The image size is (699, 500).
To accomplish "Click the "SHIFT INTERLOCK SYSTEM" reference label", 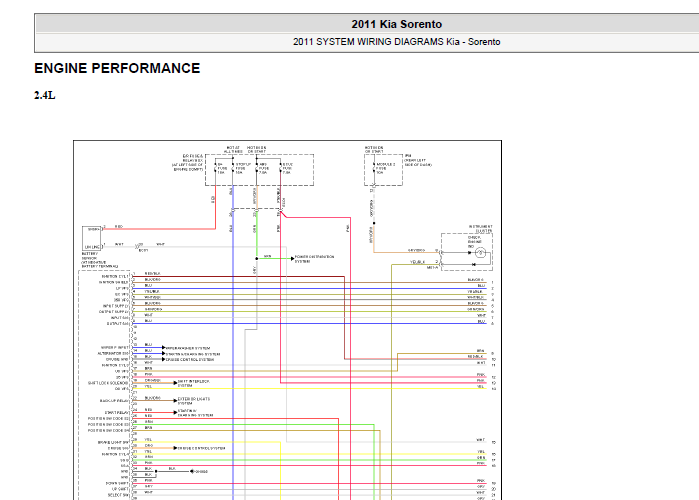I will pyautogui.click(x=193, y=383).
